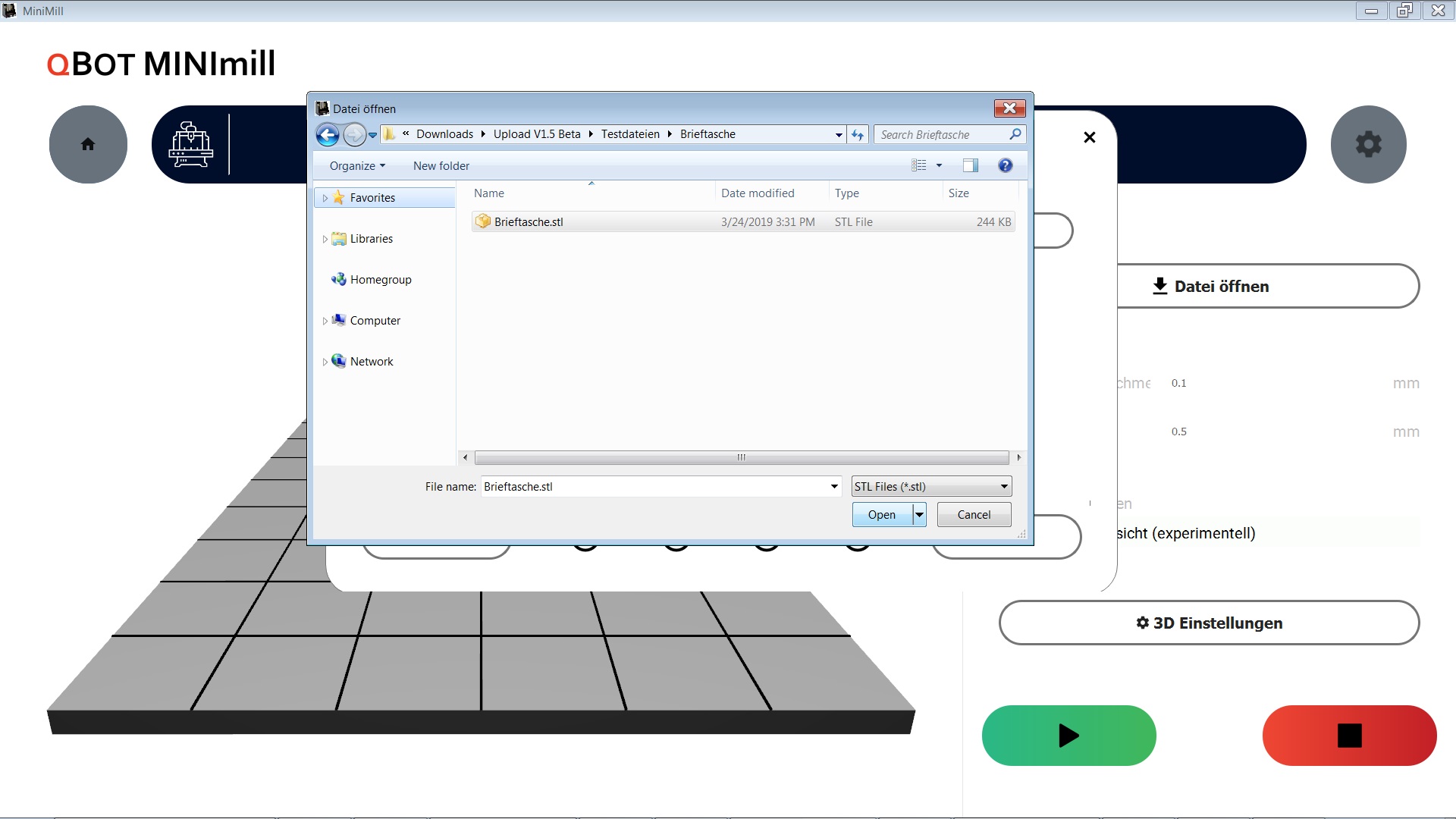Viewport: 1456px width, 819px height.
Task: Navigate forward in file dialog
Action: pyautogui.click(x=354, y=135)
